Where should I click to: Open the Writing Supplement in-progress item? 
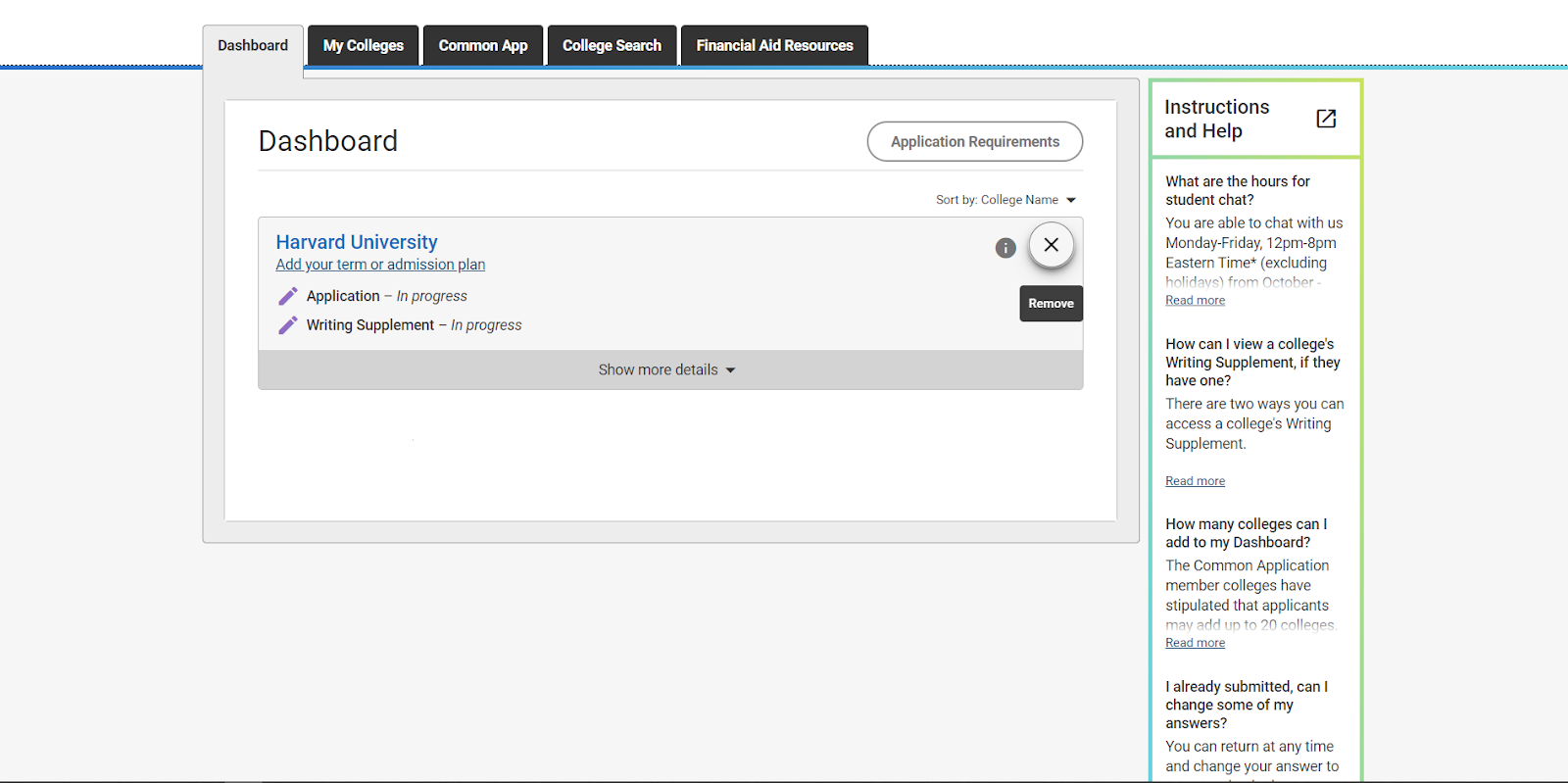pos(370,325)
